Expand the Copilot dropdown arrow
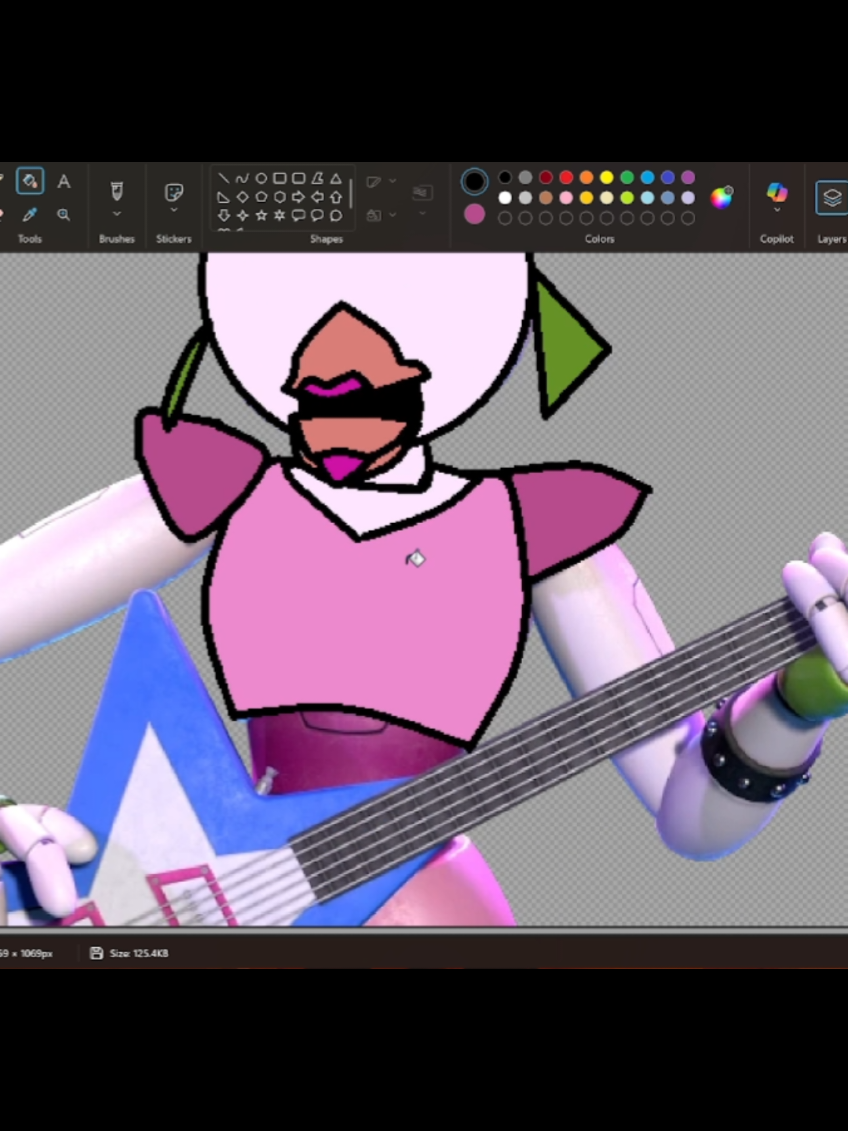This screenshot has height=1131, width=848. click(x=777, y=211)
